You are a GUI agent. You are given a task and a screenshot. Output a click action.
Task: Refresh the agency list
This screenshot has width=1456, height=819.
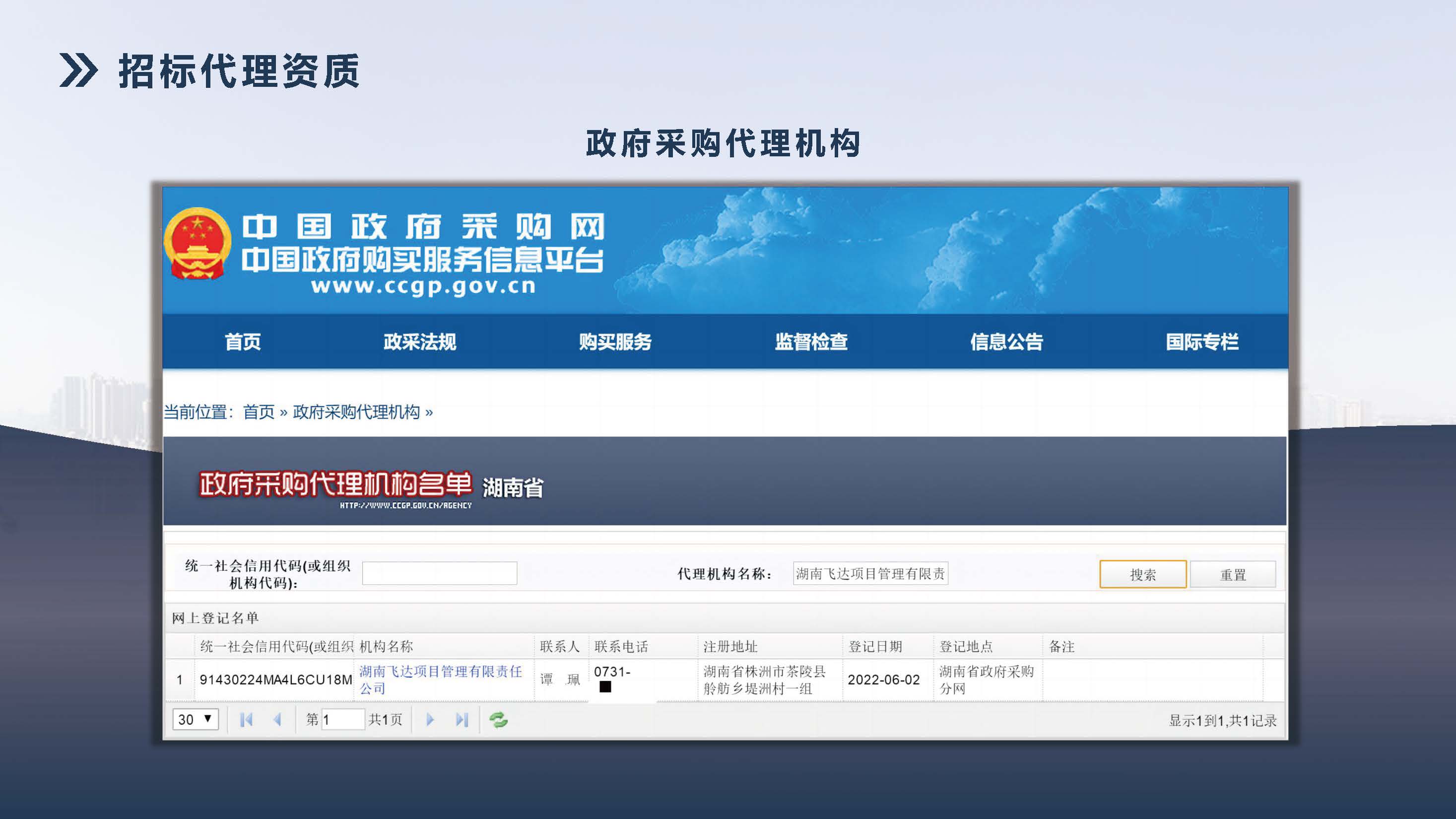click(498, 720)
